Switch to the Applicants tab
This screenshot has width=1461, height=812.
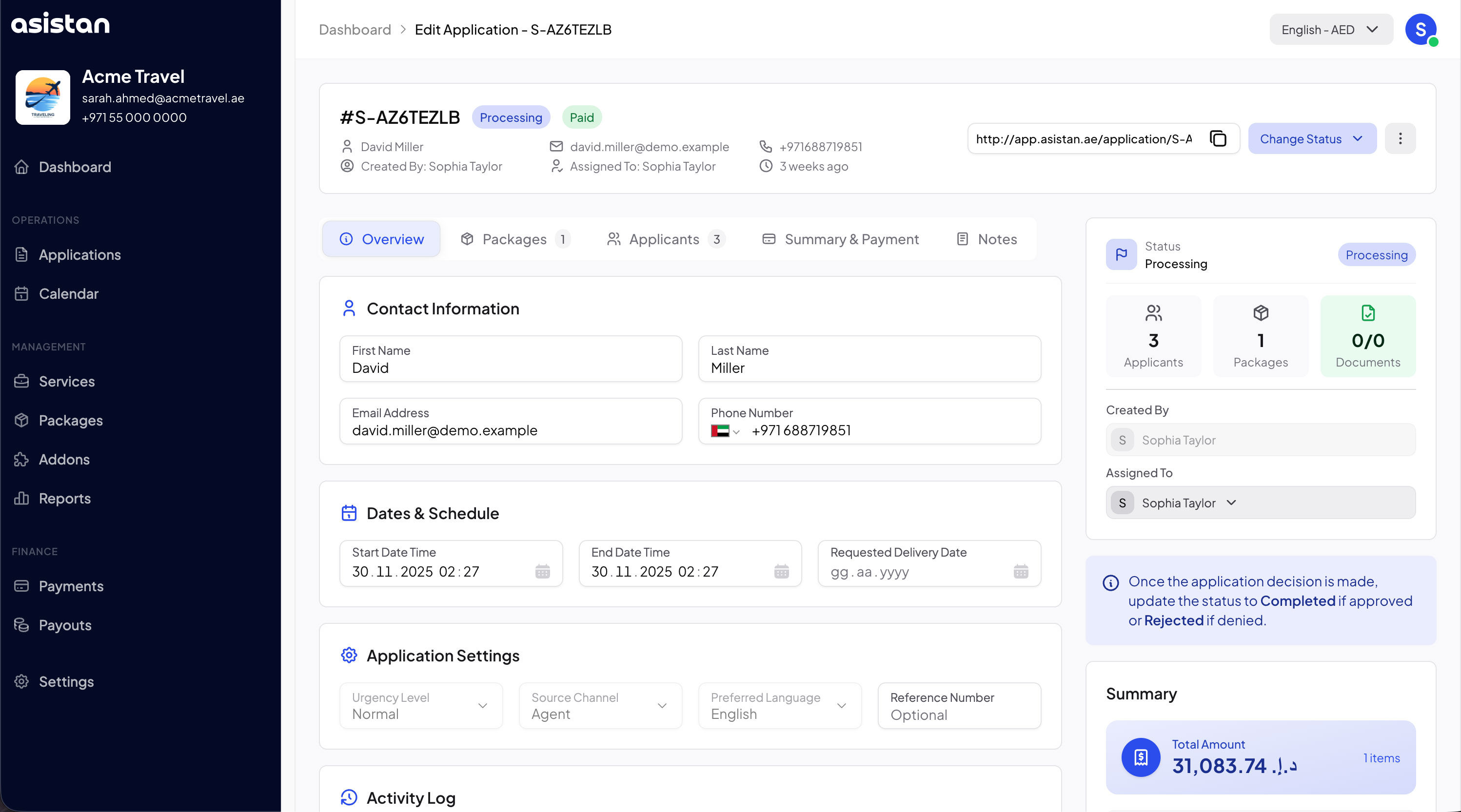665,239
